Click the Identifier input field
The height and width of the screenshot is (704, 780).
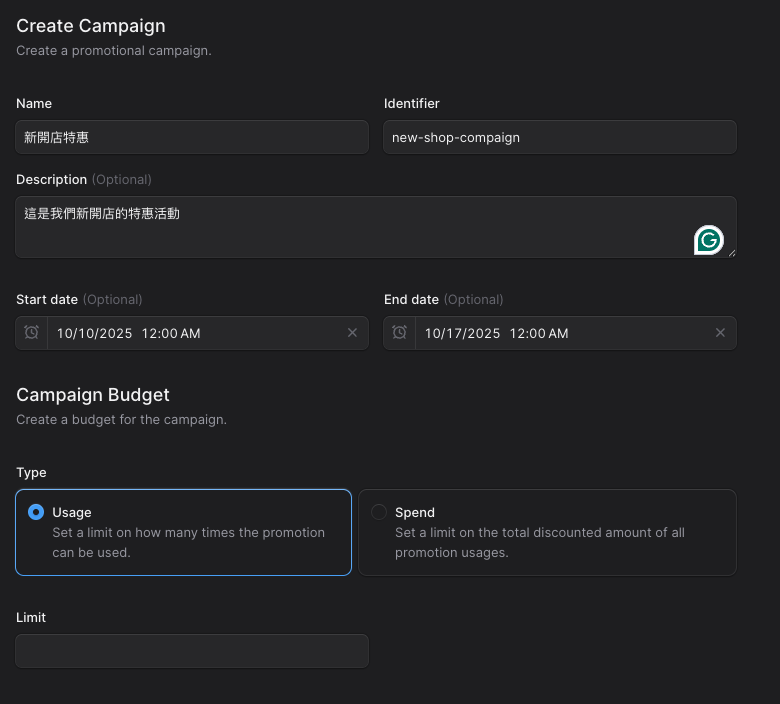[560, 137]
